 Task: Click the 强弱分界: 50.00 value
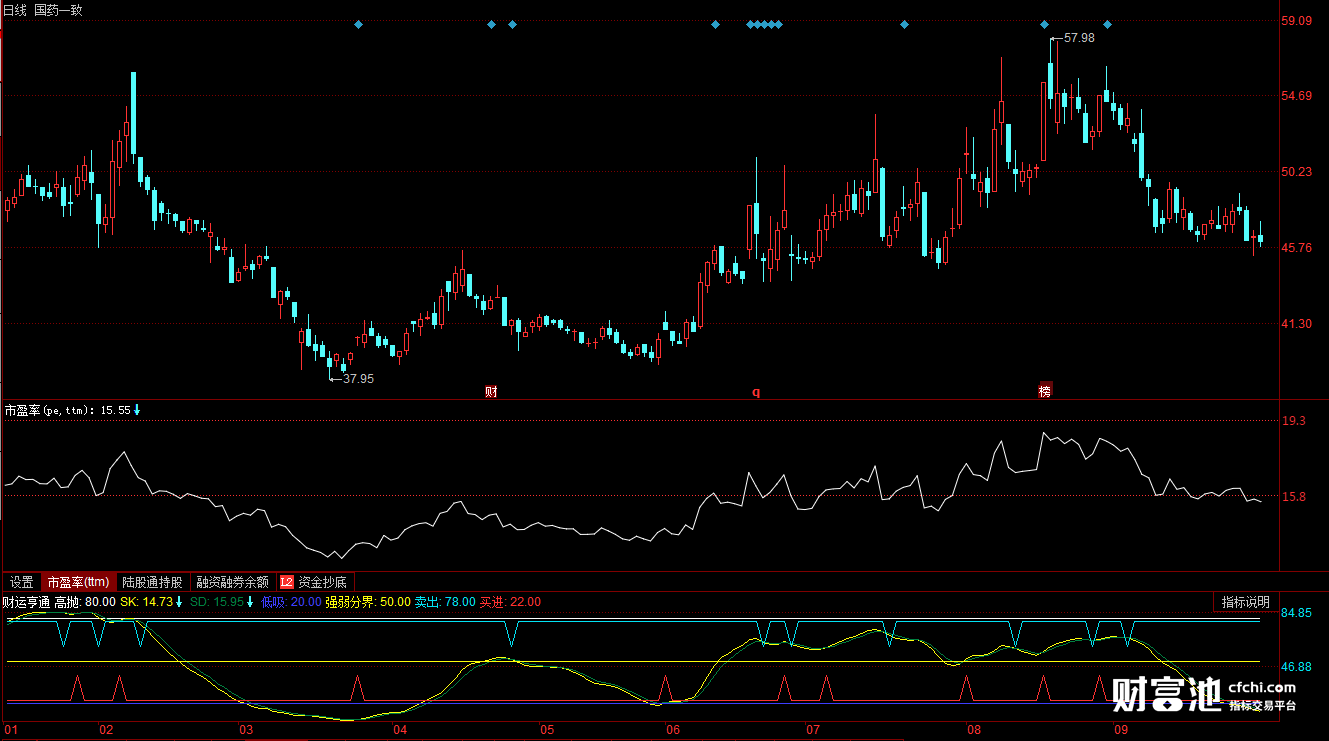(368, 602)
